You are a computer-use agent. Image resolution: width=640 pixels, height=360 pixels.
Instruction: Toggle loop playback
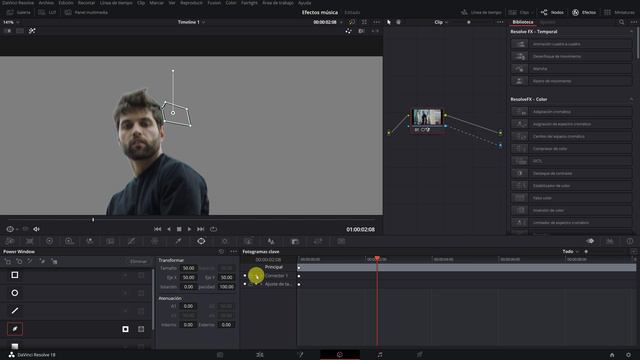[x=213, y=229]
